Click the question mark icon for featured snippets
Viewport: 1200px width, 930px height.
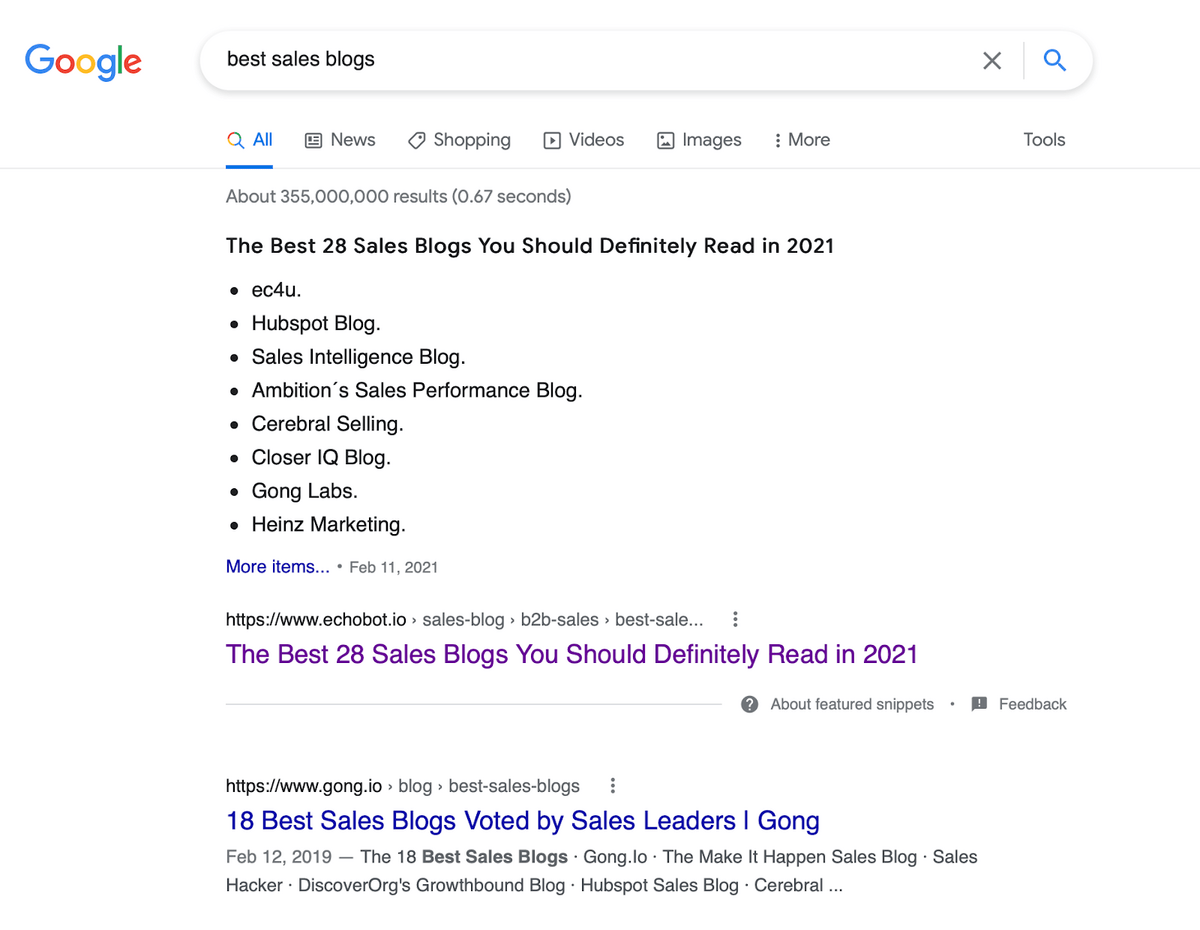pyautogui.click(x=749, y=704)
